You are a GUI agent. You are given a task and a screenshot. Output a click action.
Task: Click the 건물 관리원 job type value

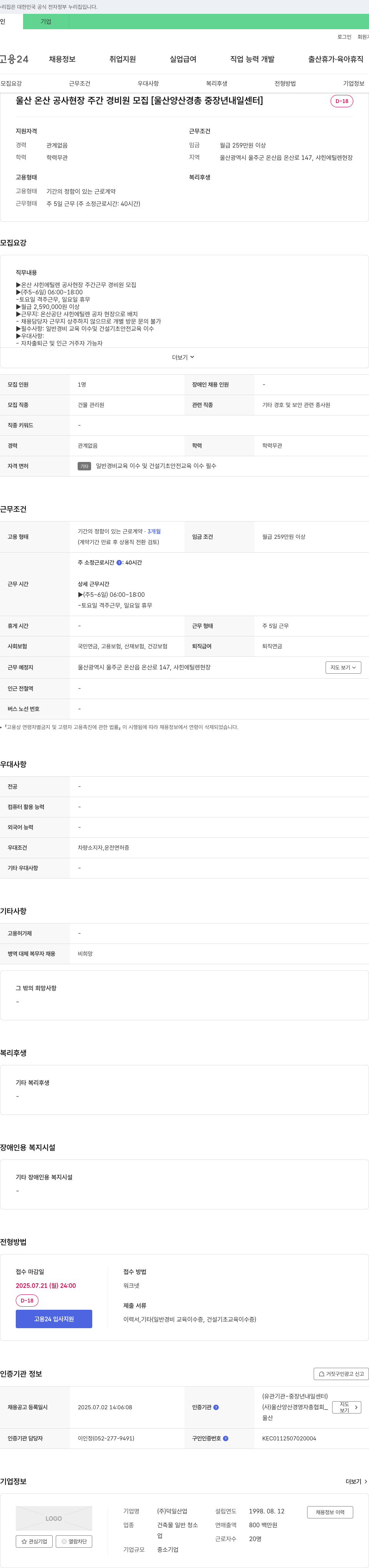coord(91,405)
